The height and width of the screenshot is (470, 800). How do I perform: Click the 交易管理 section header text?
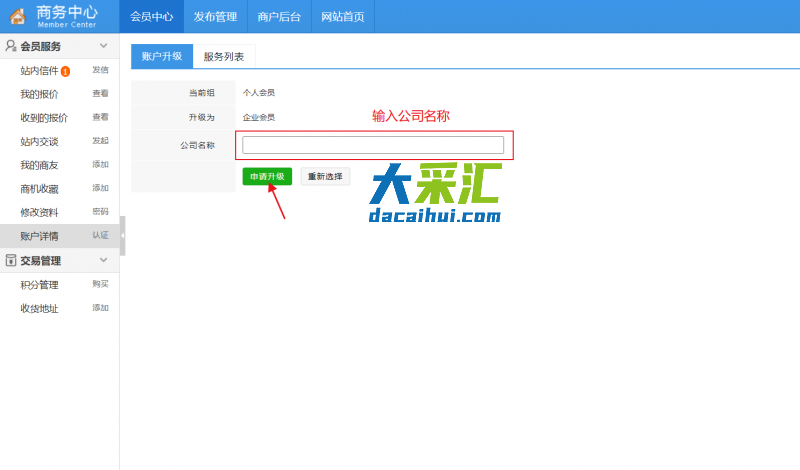40,261
